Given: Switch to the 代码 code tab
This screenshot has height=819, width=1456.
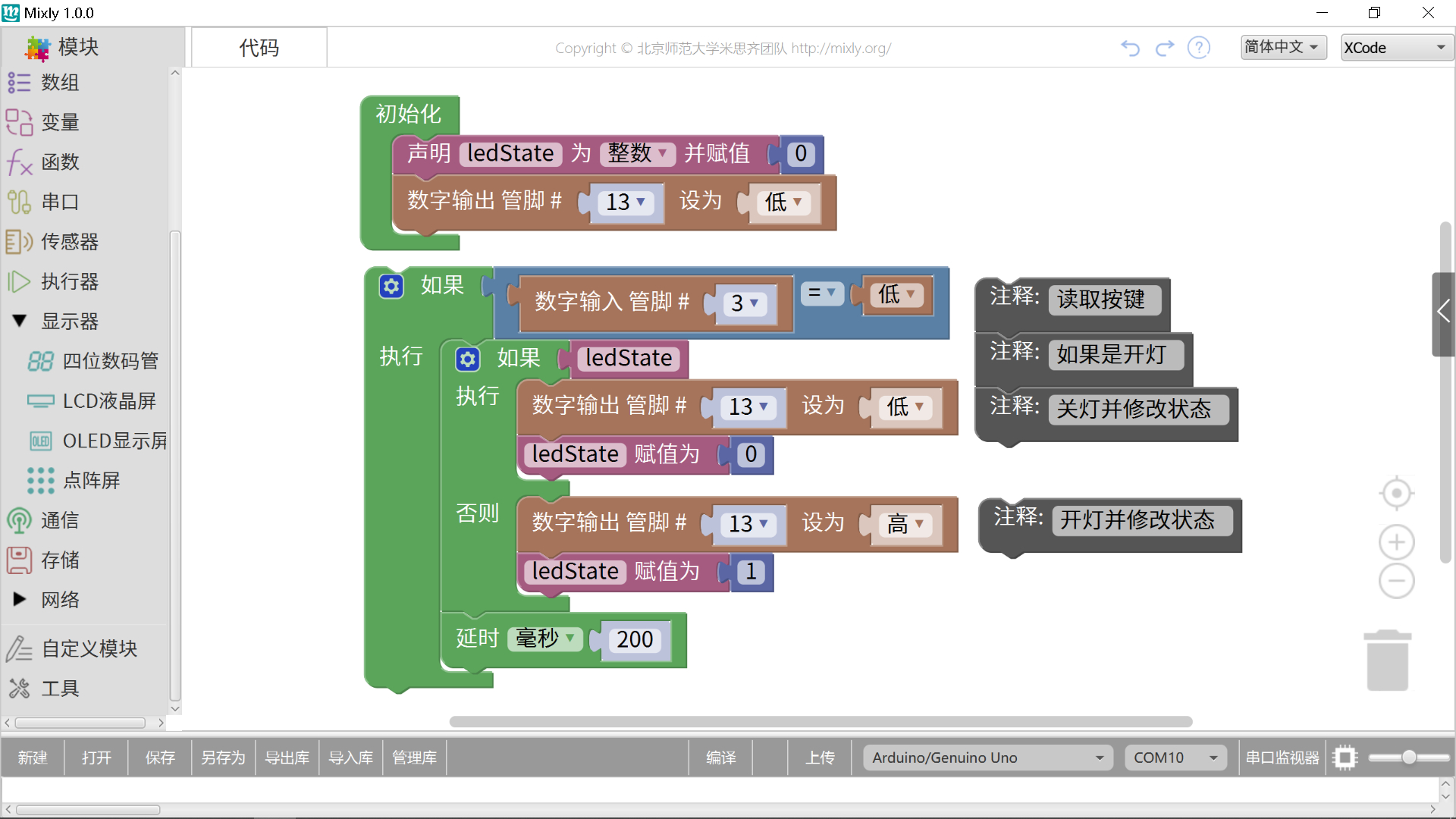Looking at the screenshot, I should click(x=259, y=47).
